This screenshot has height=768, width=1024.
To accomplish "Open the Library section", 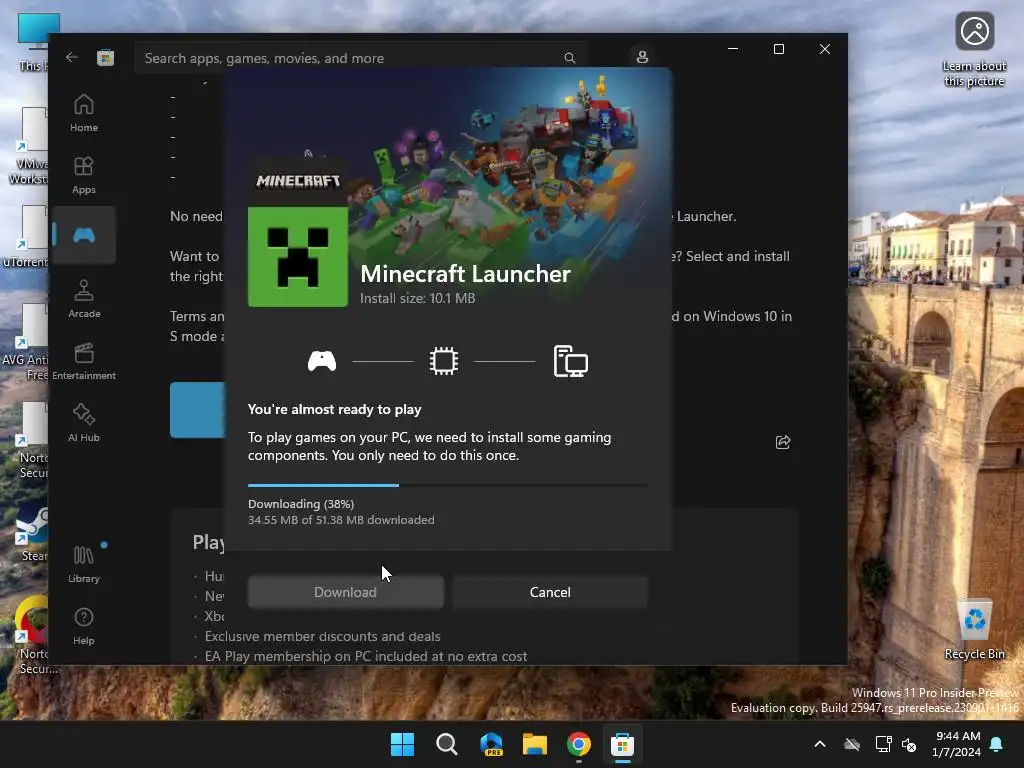I will [84, 564].
